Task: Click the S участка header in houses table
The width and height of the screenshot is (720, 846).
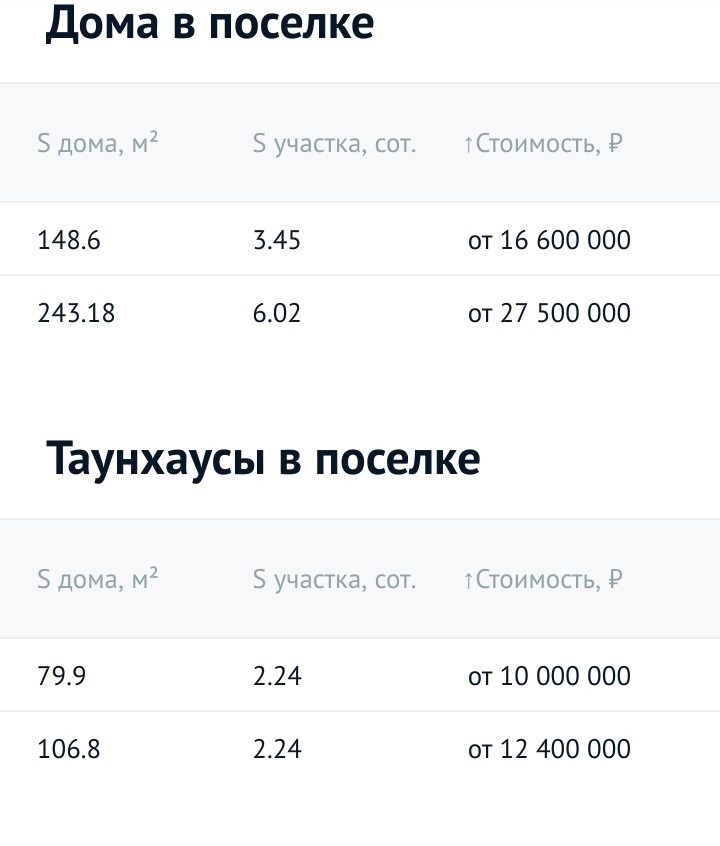Action: coord(335,144)
